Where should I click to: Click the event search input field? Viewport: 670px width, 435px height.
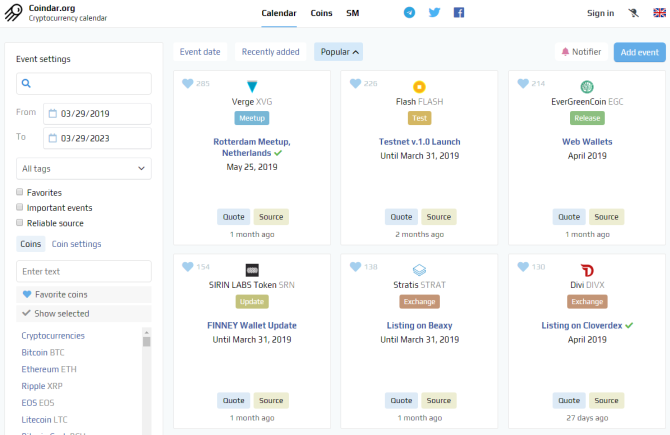click(84, 83)
